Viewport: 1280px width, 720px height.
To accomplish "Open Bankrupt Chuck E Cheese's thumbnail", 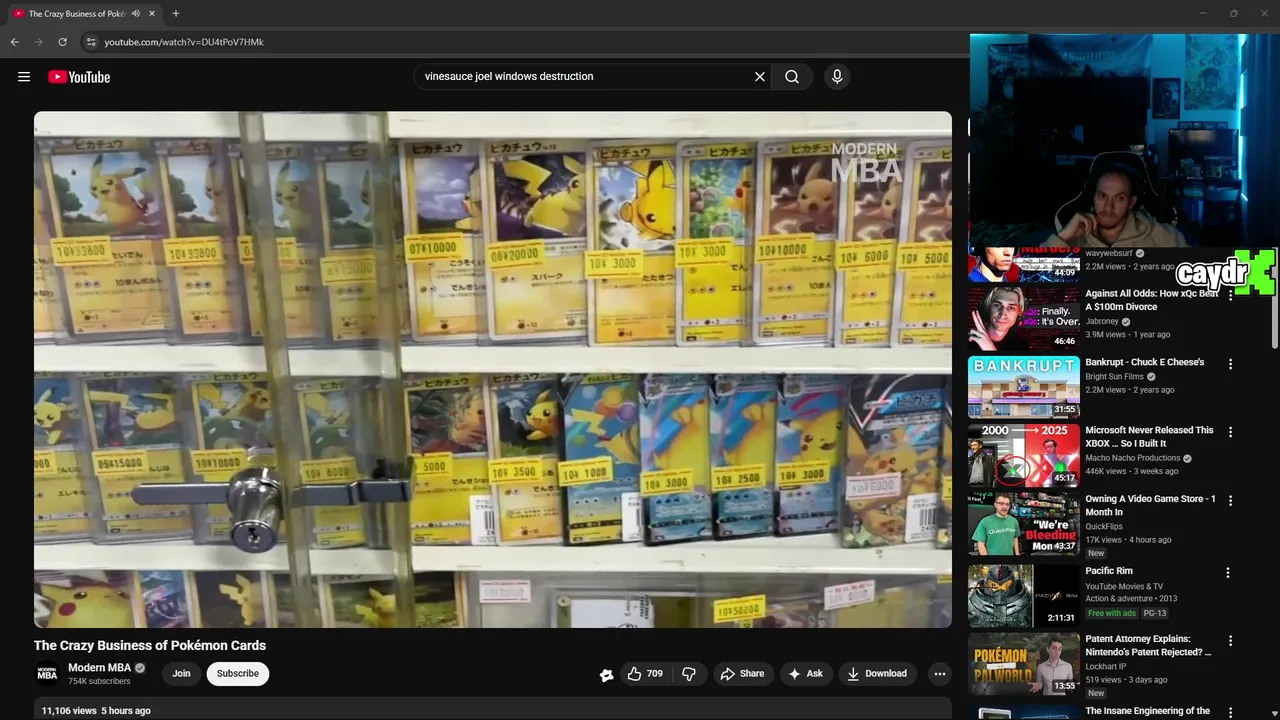I will click(1024, 387).
